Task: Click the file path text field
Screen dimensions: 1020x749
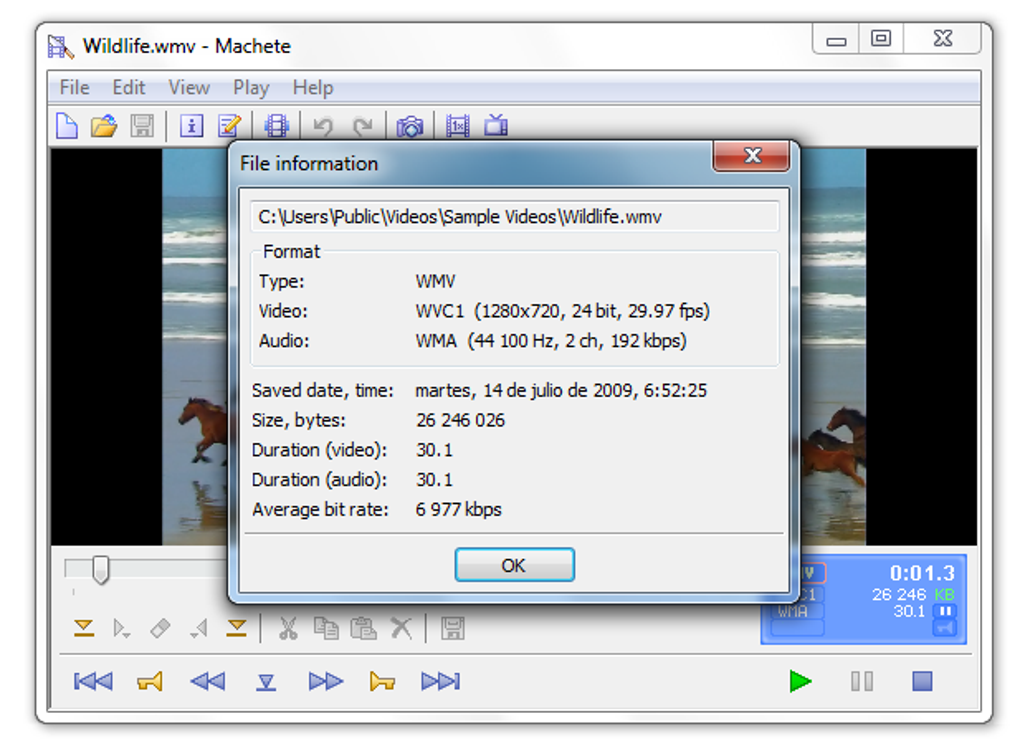Action: pos(514,217)
